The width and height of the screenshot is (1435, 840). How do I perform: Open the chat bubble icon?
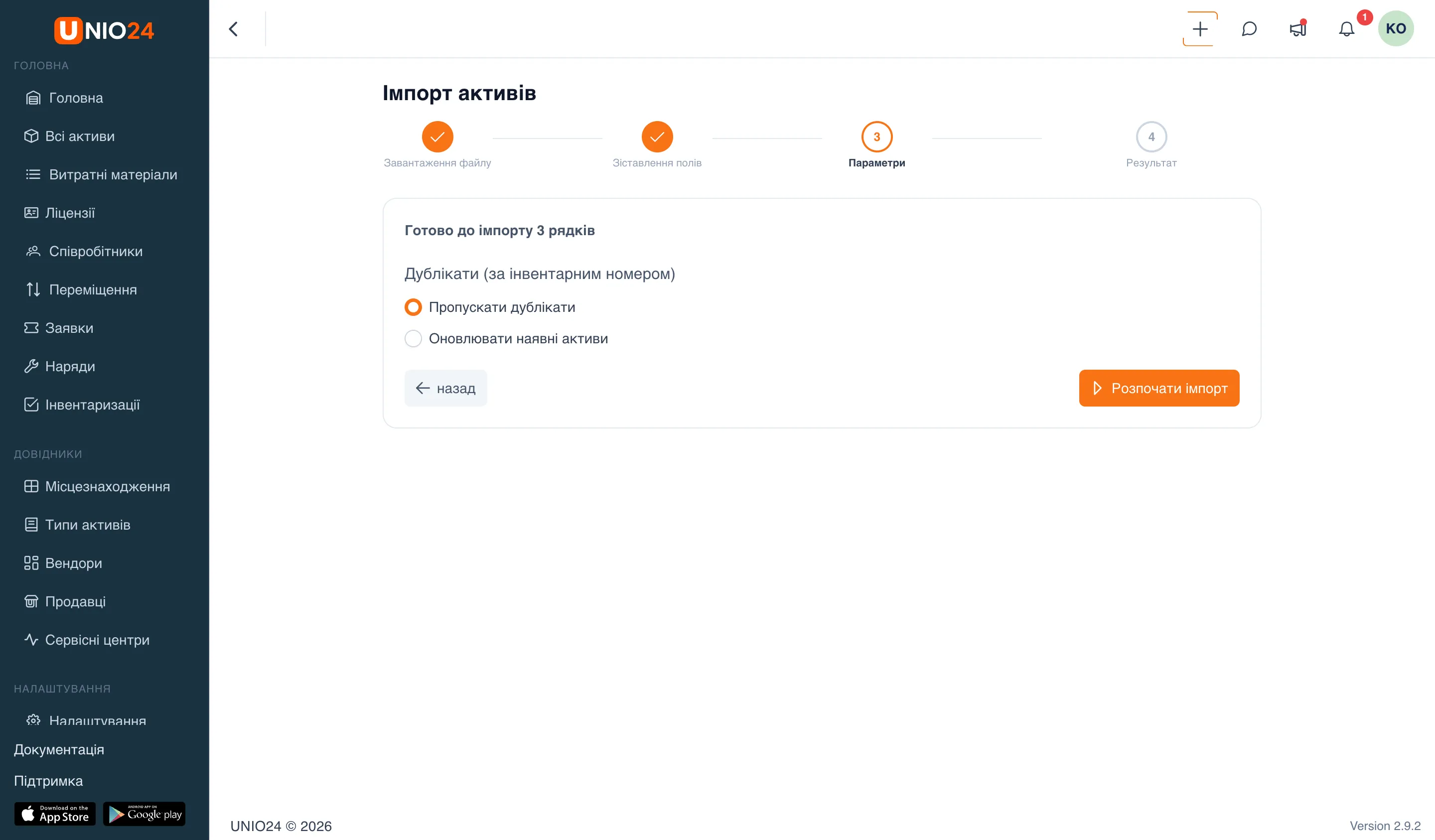tap(1249, 28)
